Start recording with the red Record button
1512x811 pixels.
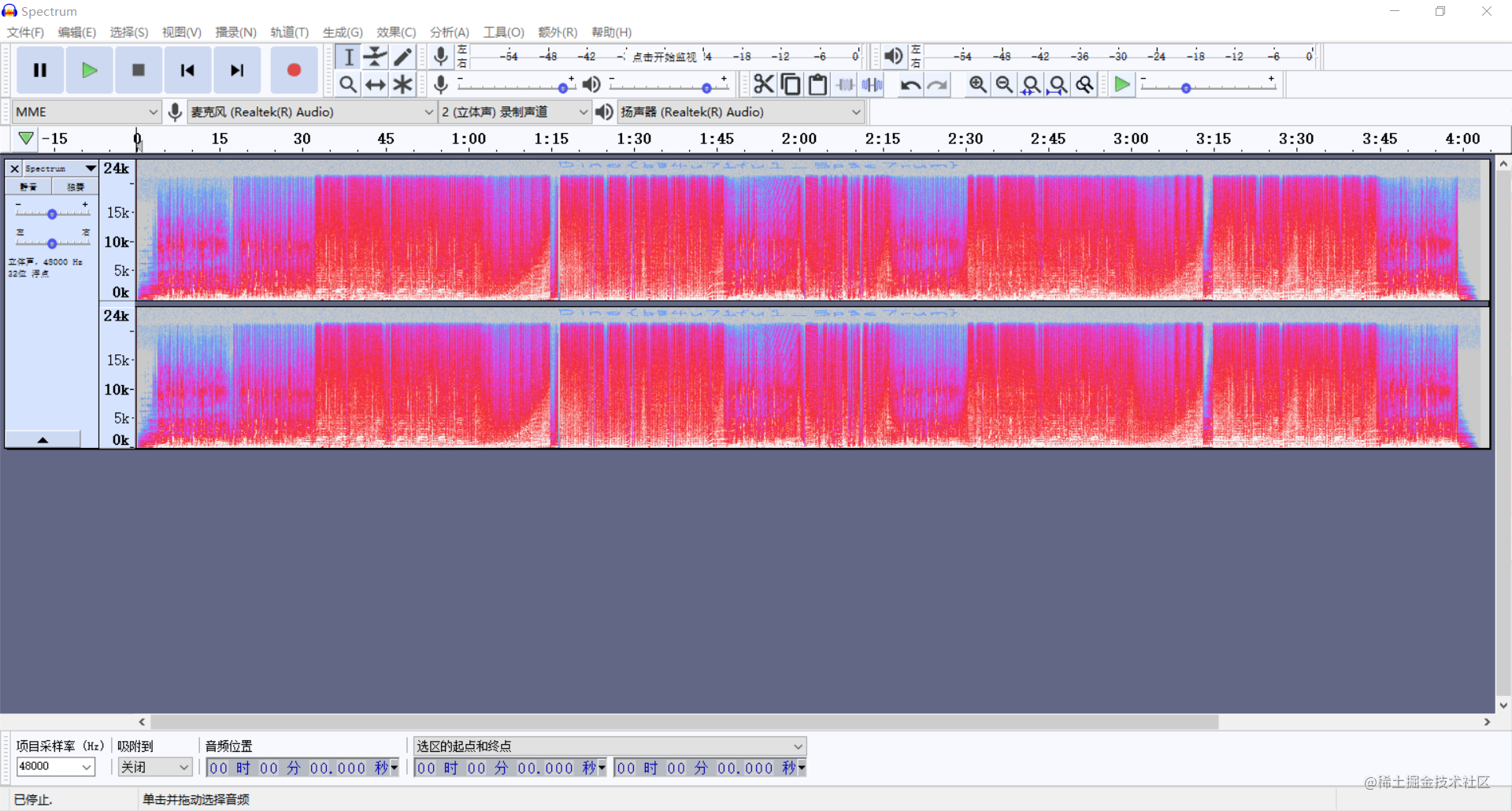(x=294, y=70)
